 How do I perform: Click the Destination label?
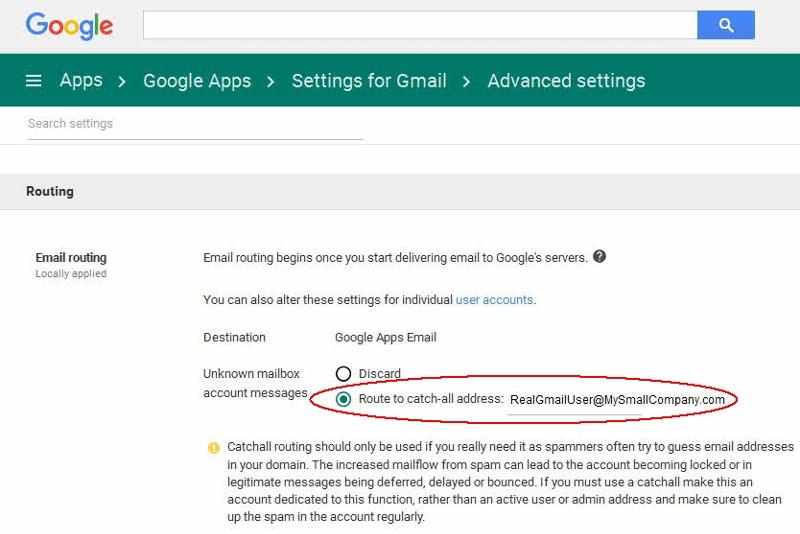click(x=234, y=338)
